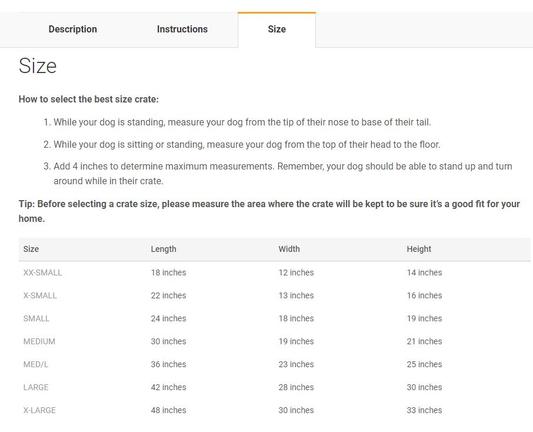Click the Length column header
533x432 pixels.
tap(164, 249)
